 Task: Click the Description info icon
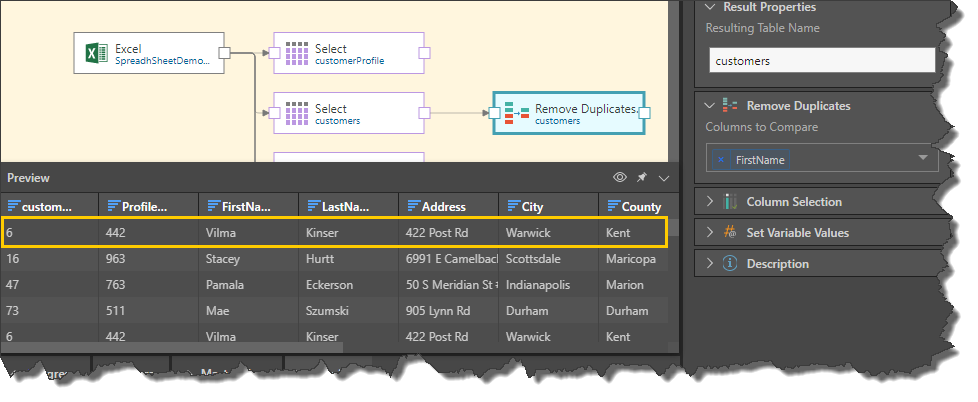click(x=730, y=264)
